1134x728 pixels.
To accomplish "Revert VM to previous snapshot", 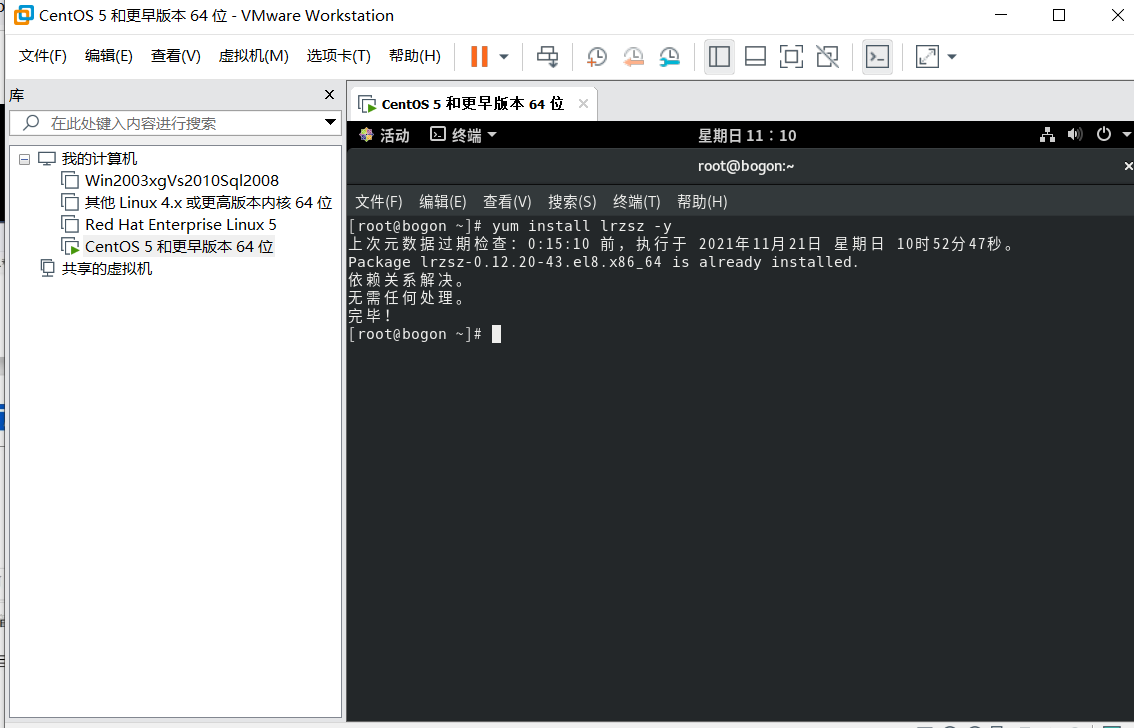I will (x=633, y=56).
